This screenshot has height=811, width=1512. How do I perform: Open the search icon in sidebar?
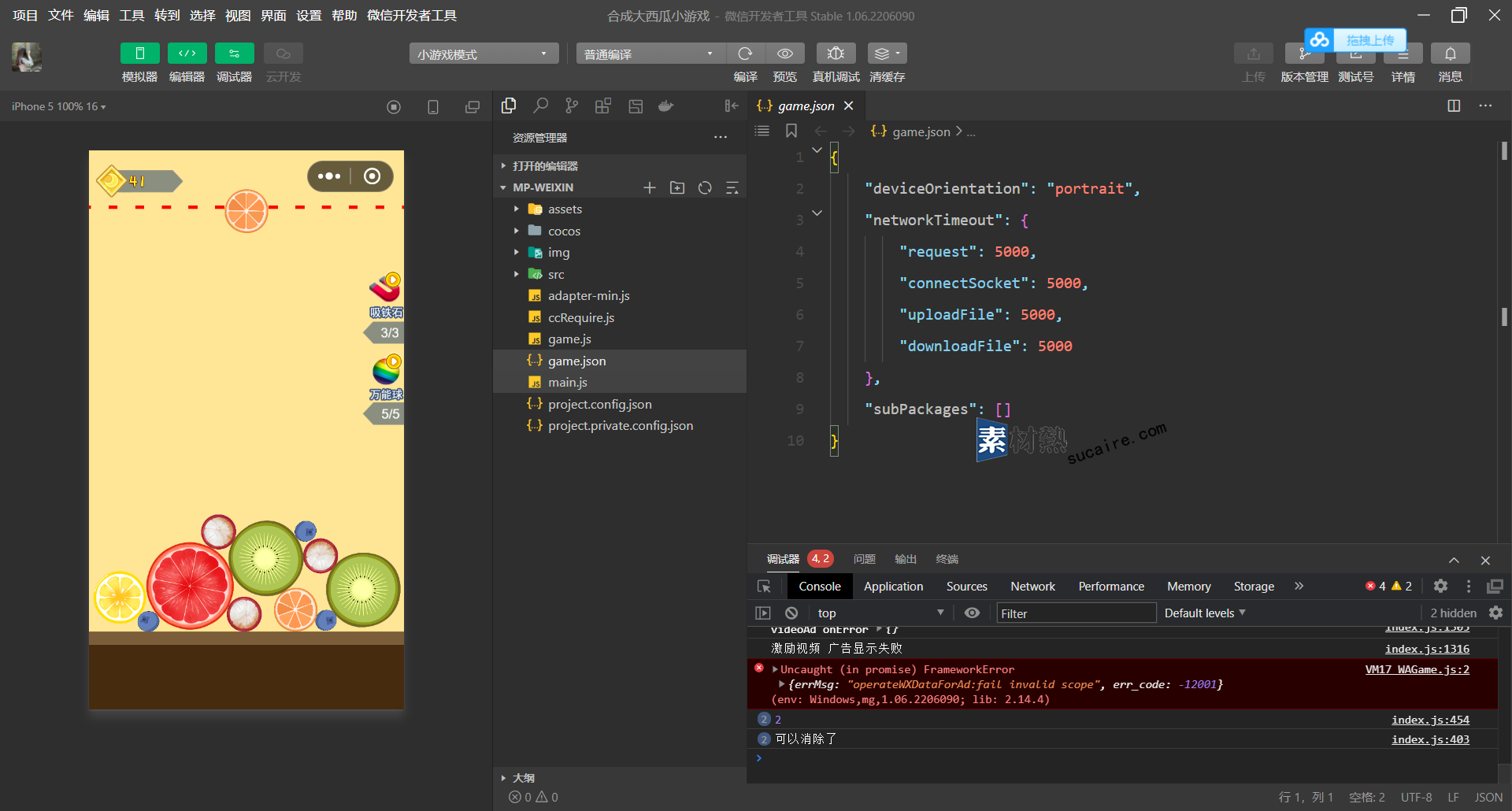tap(540, 106)
